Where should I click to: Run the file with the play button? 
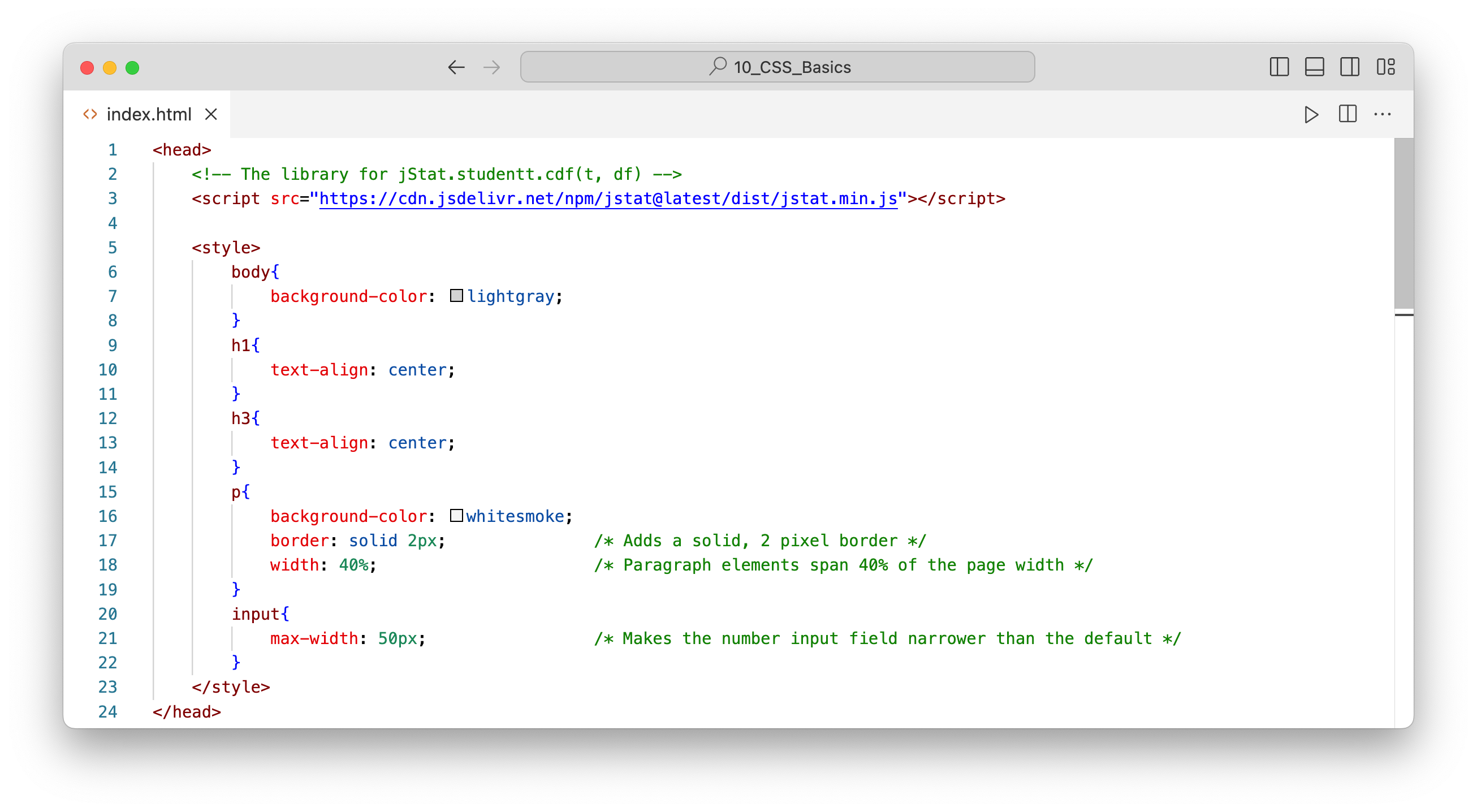(x=1310, y=114)
